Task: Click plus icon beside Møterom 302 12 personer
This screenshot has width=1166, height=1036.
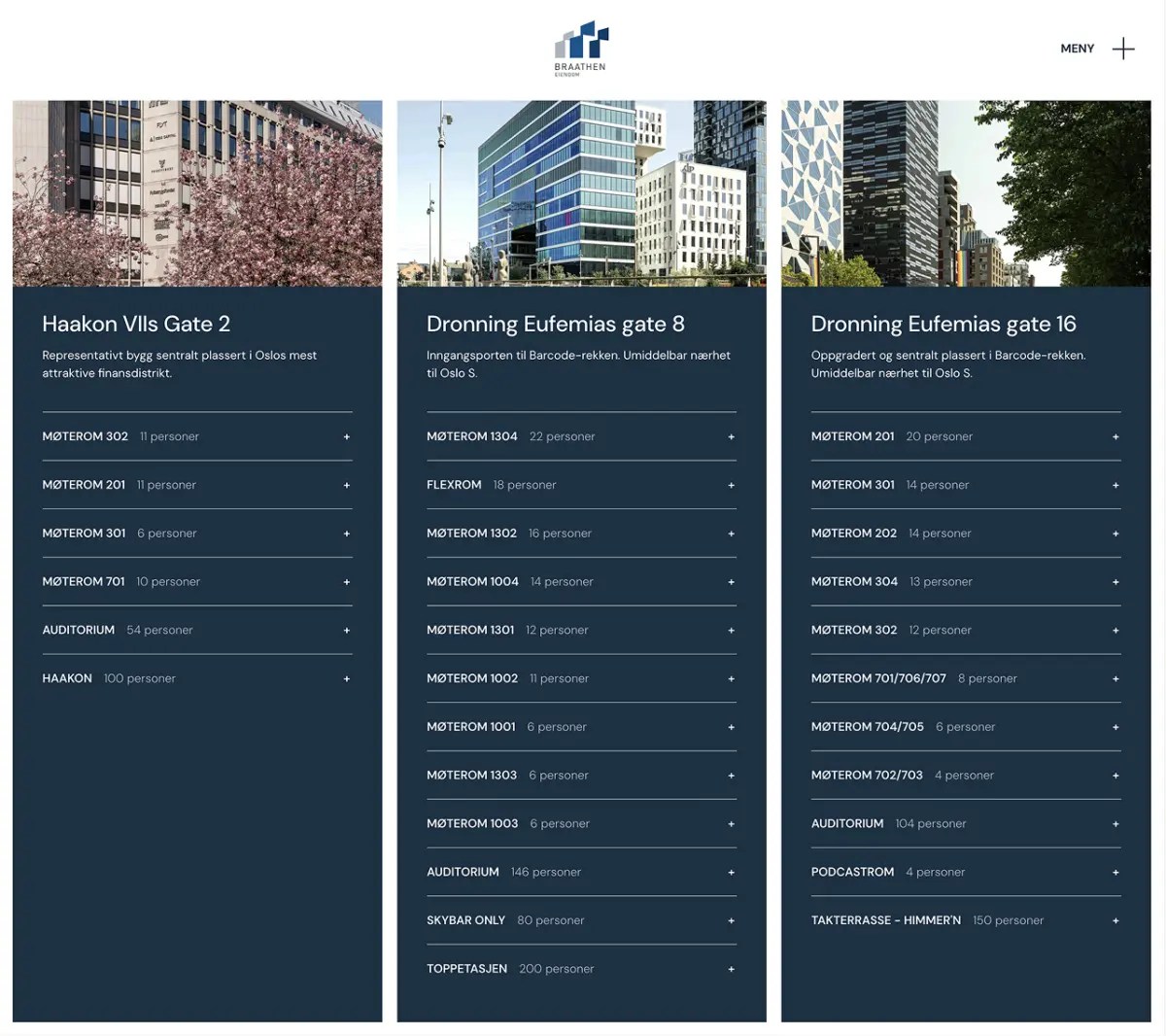Action: coord(1115,631)
